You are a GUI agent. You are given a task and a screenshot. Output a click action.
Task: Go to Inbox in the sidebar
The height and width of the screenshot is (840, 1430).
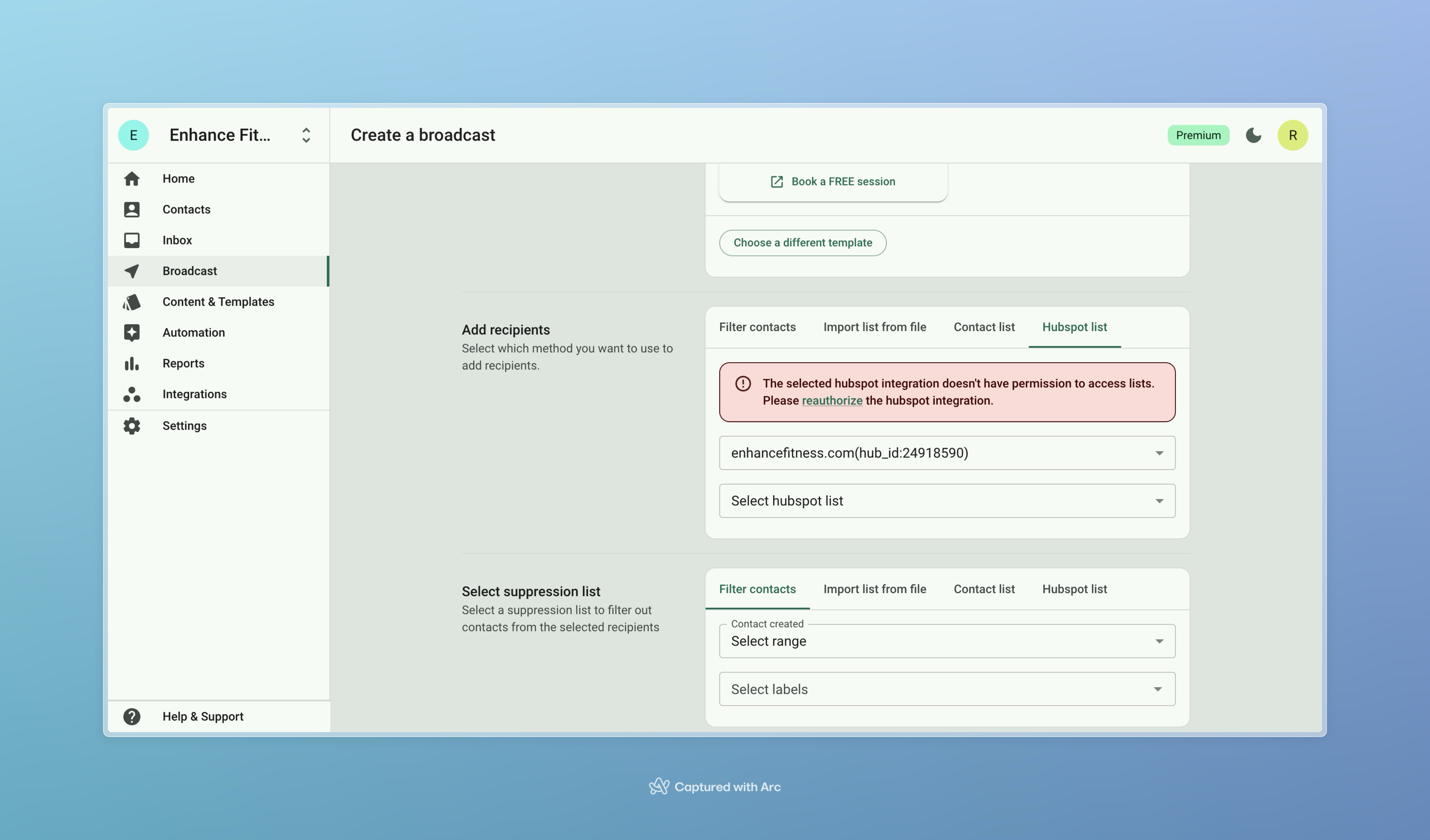coord(218,240)
